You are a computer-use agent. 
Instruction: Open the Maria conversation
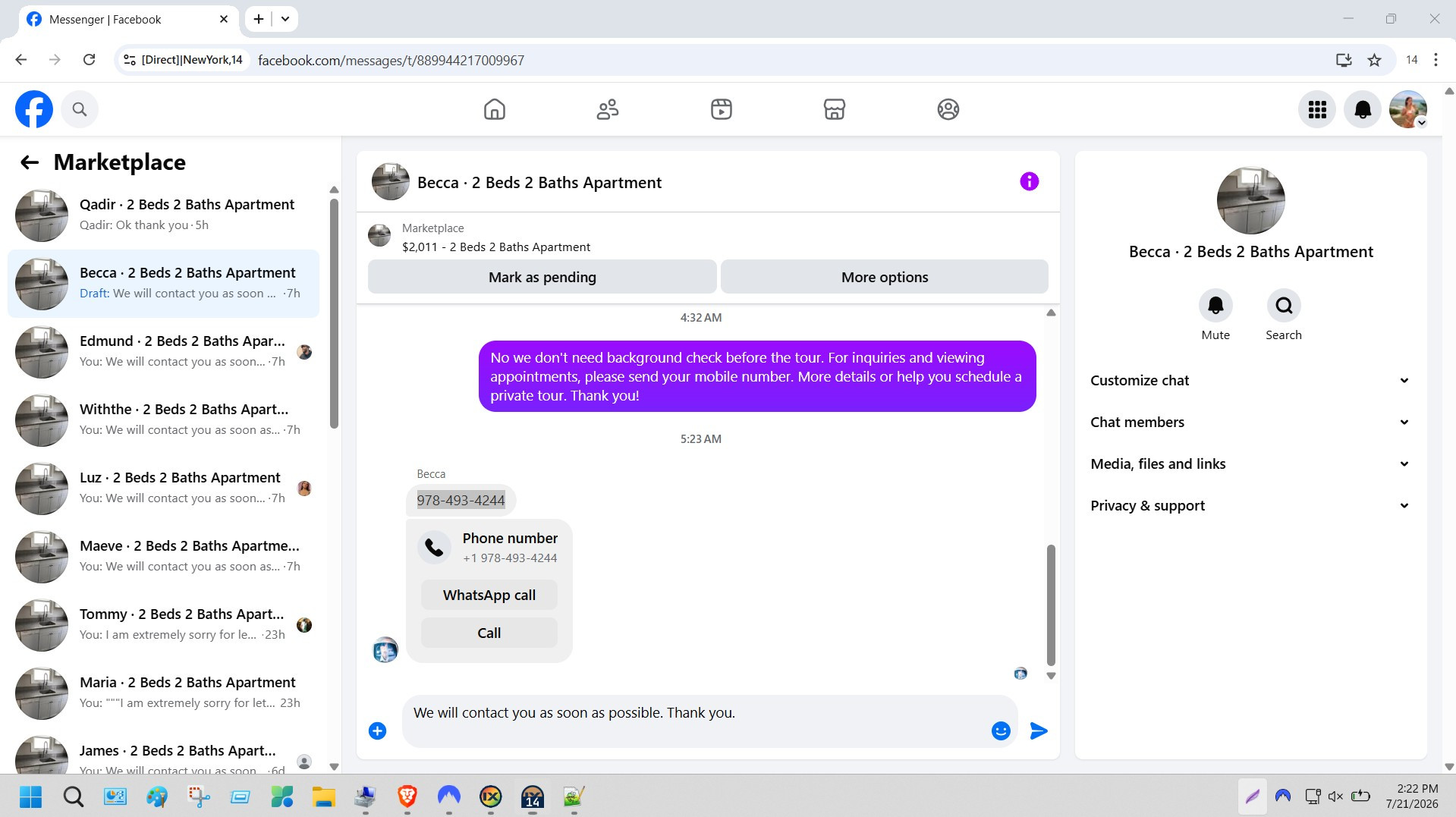tap(163, 693)
